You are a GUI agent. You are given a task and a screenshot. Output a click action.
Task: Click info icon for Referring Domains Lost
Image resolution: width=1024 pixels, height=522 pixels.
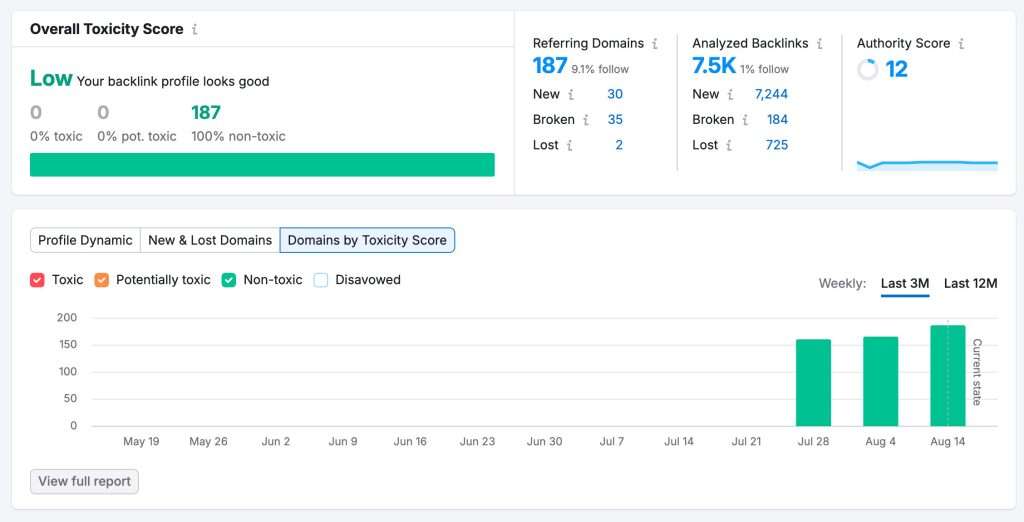click(x=569, y=146)
